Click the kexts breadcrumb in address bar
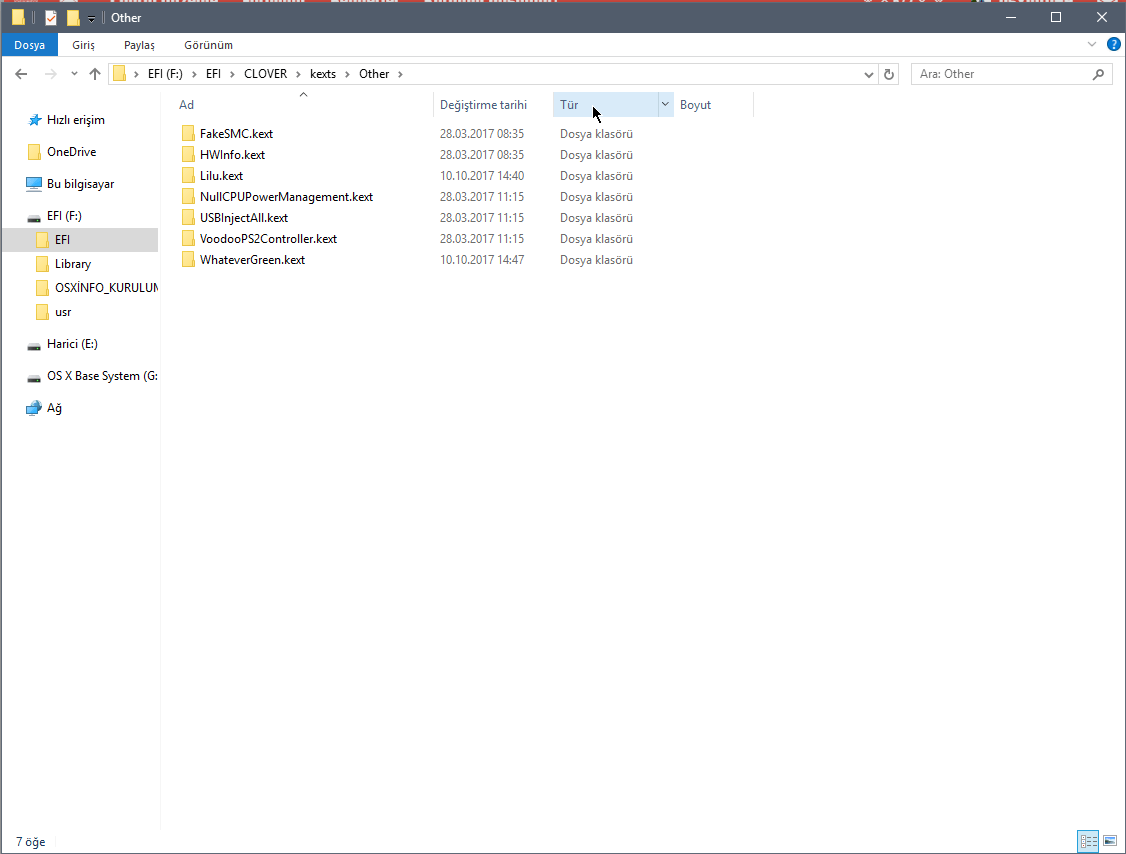 click(x=323, y=74)
